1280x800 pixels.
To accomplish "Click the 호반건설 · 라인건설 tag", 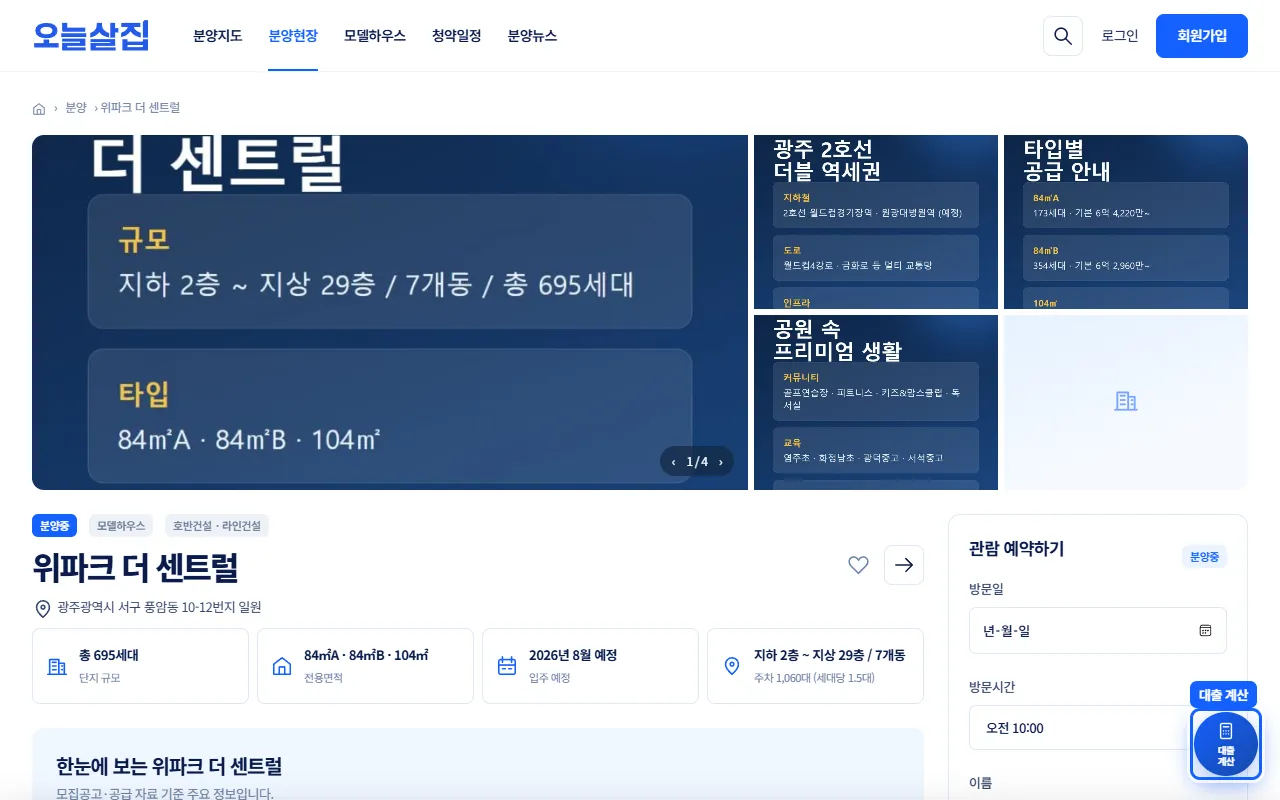I will [x=217, y=526].
